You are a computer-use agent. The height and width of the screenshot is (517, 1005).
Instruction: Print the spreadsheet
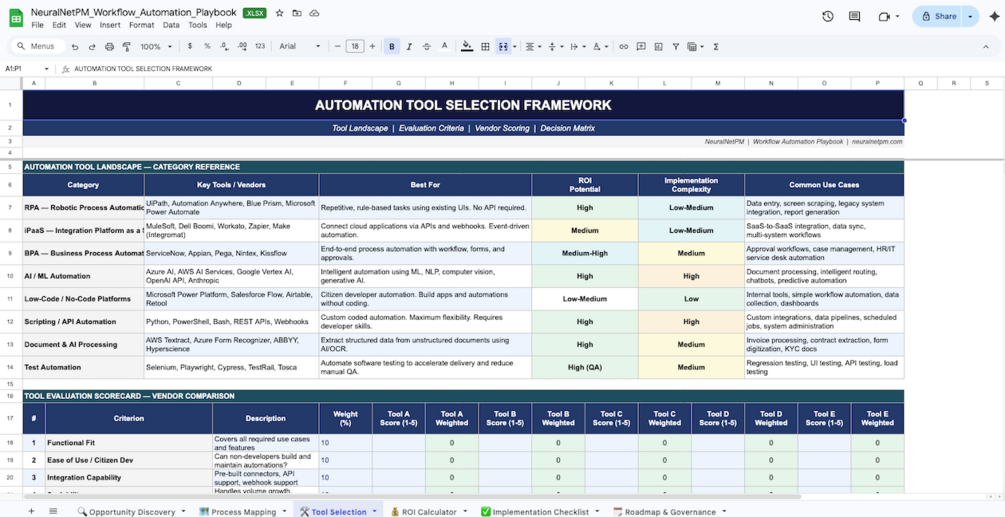(x=109, y=47)
